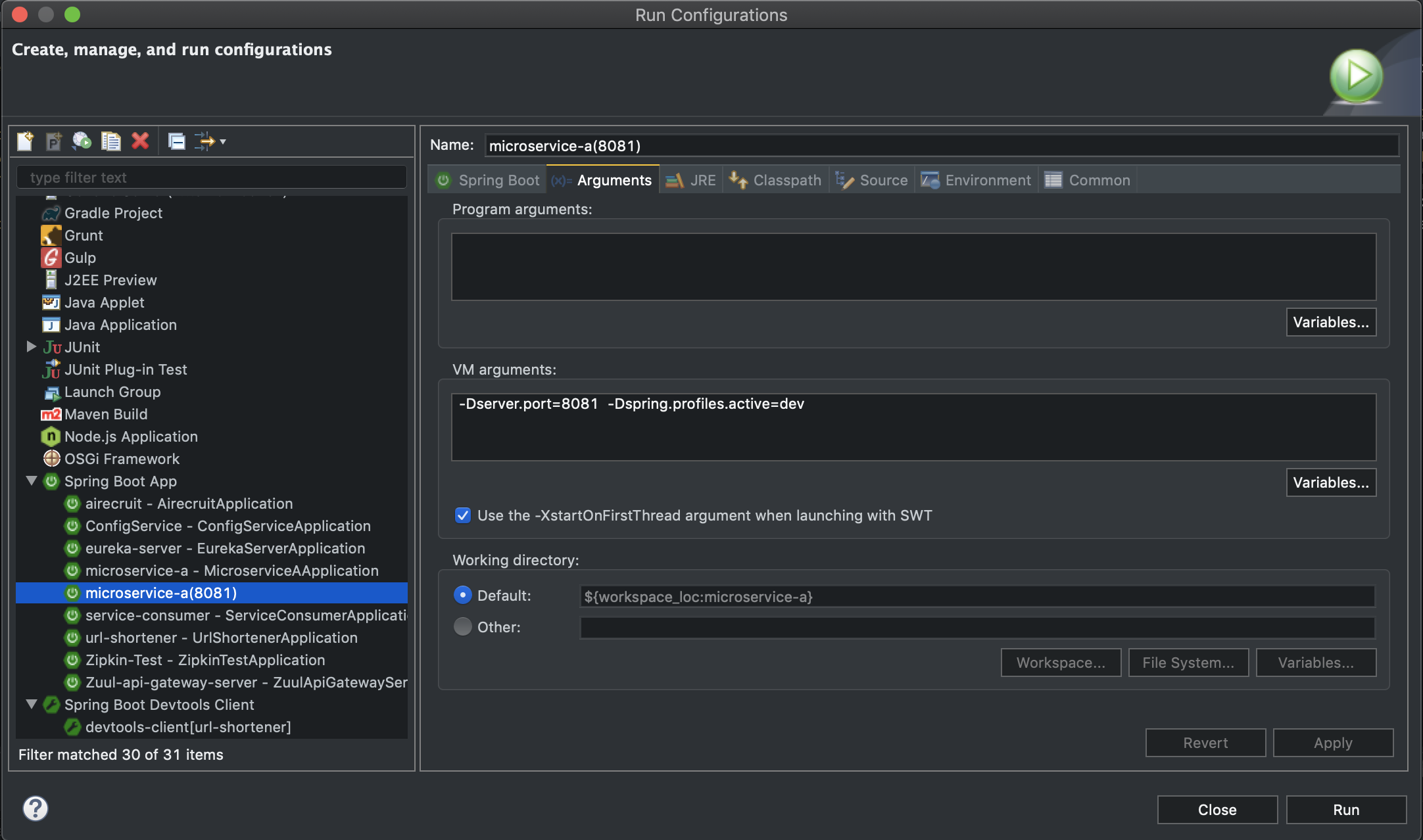
Task: Select the Default working directory radio
Action: (463, 595)
